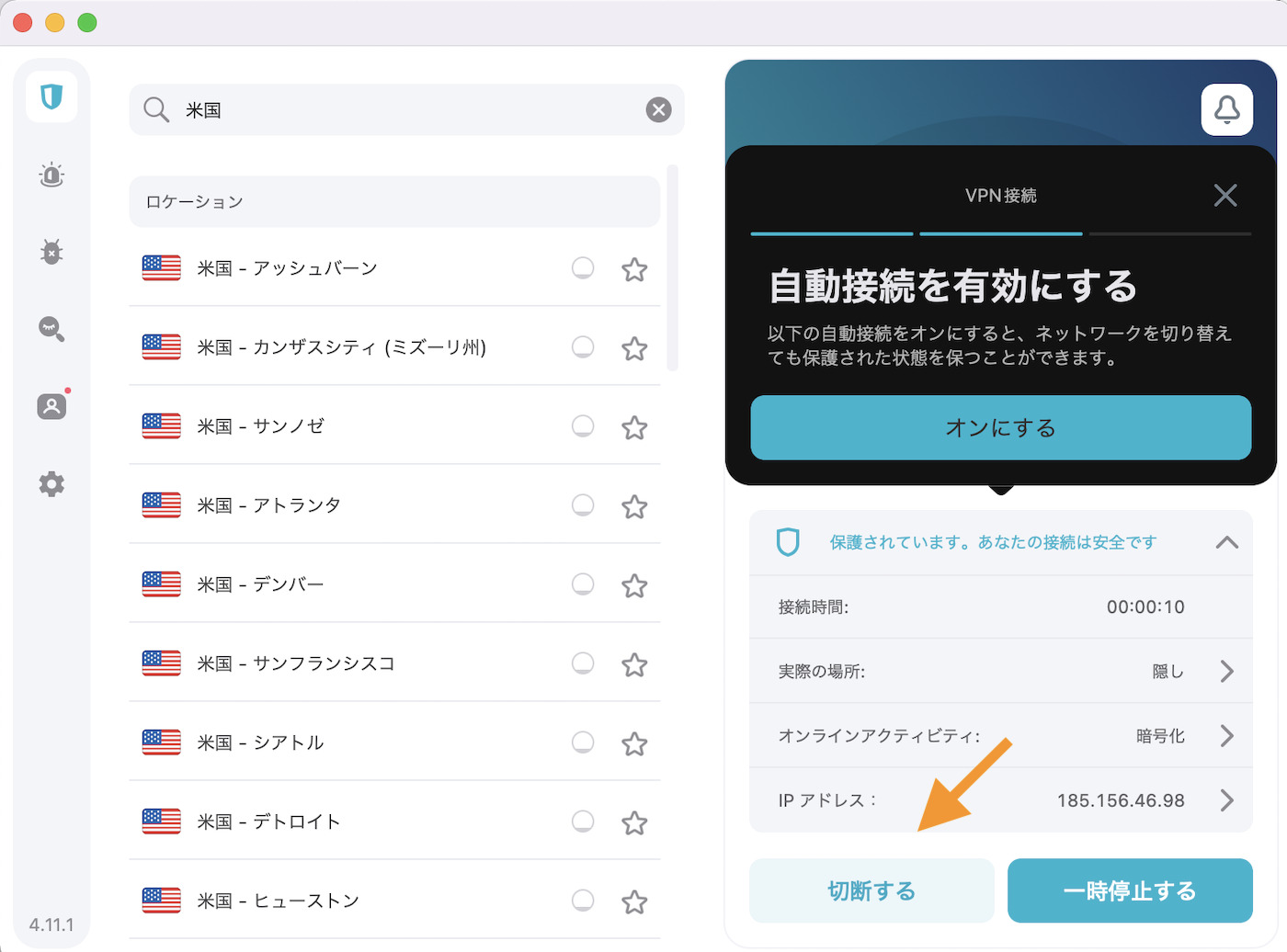This screenshot has height=952, width=1287.
Task: Click the 米国 - デトロイト location name
Action: 269,822
